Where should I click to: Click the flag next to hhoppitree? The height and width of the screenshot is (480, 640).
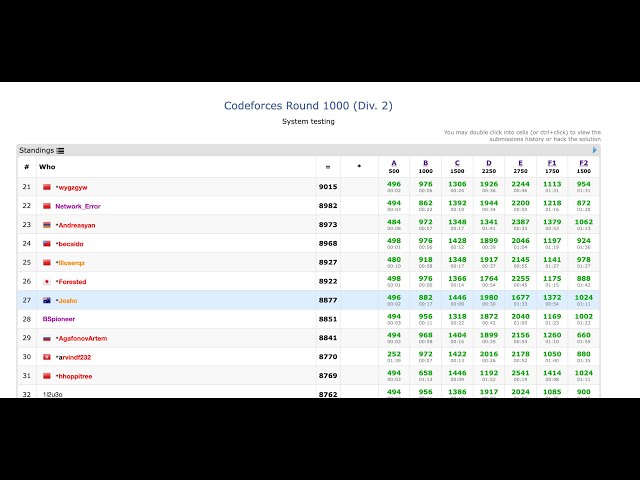point(47,376)
